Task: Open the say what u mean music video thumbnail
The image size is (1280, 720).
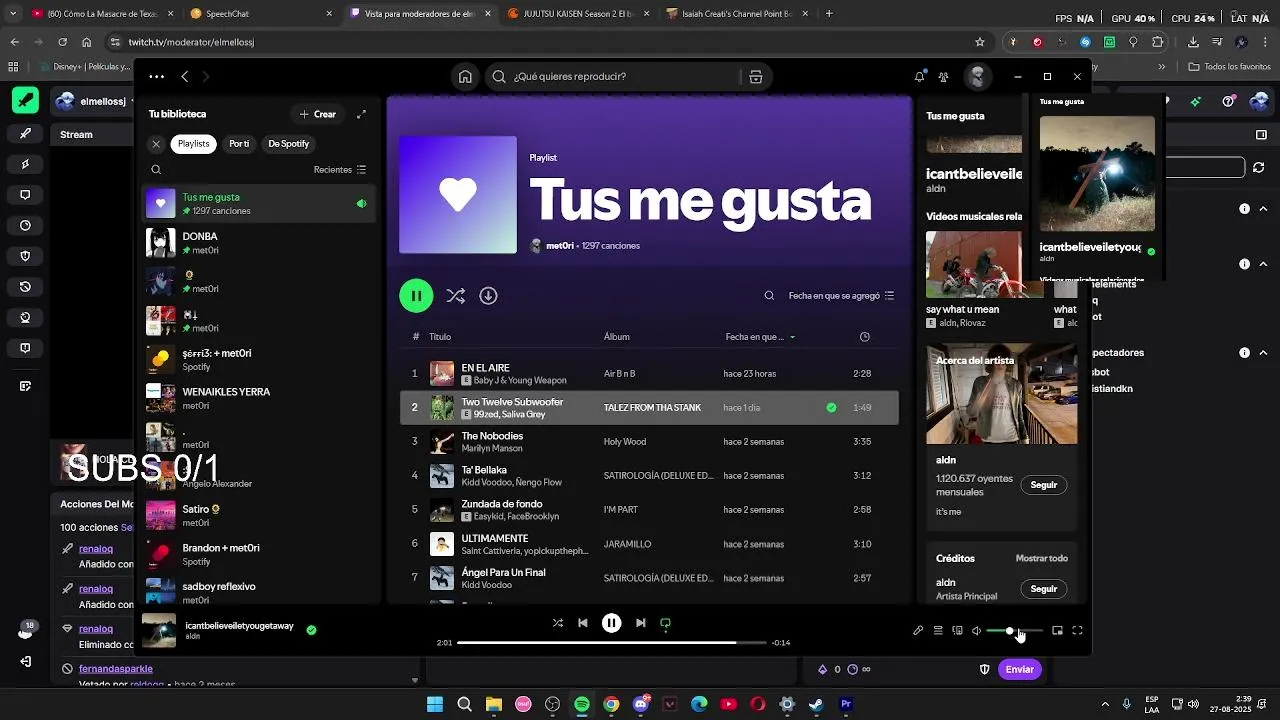Action: click(x=974, y=265)
